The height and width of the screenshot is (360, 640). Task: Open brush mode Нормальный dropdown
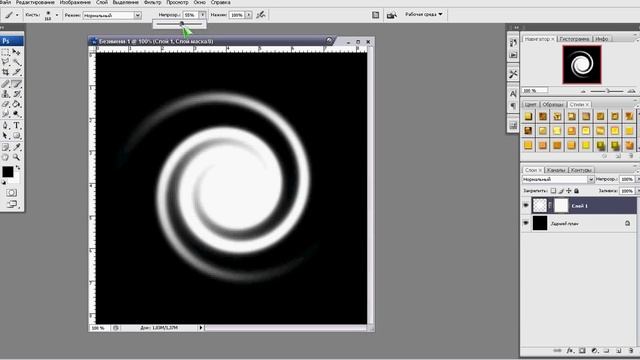coord(138,15)
